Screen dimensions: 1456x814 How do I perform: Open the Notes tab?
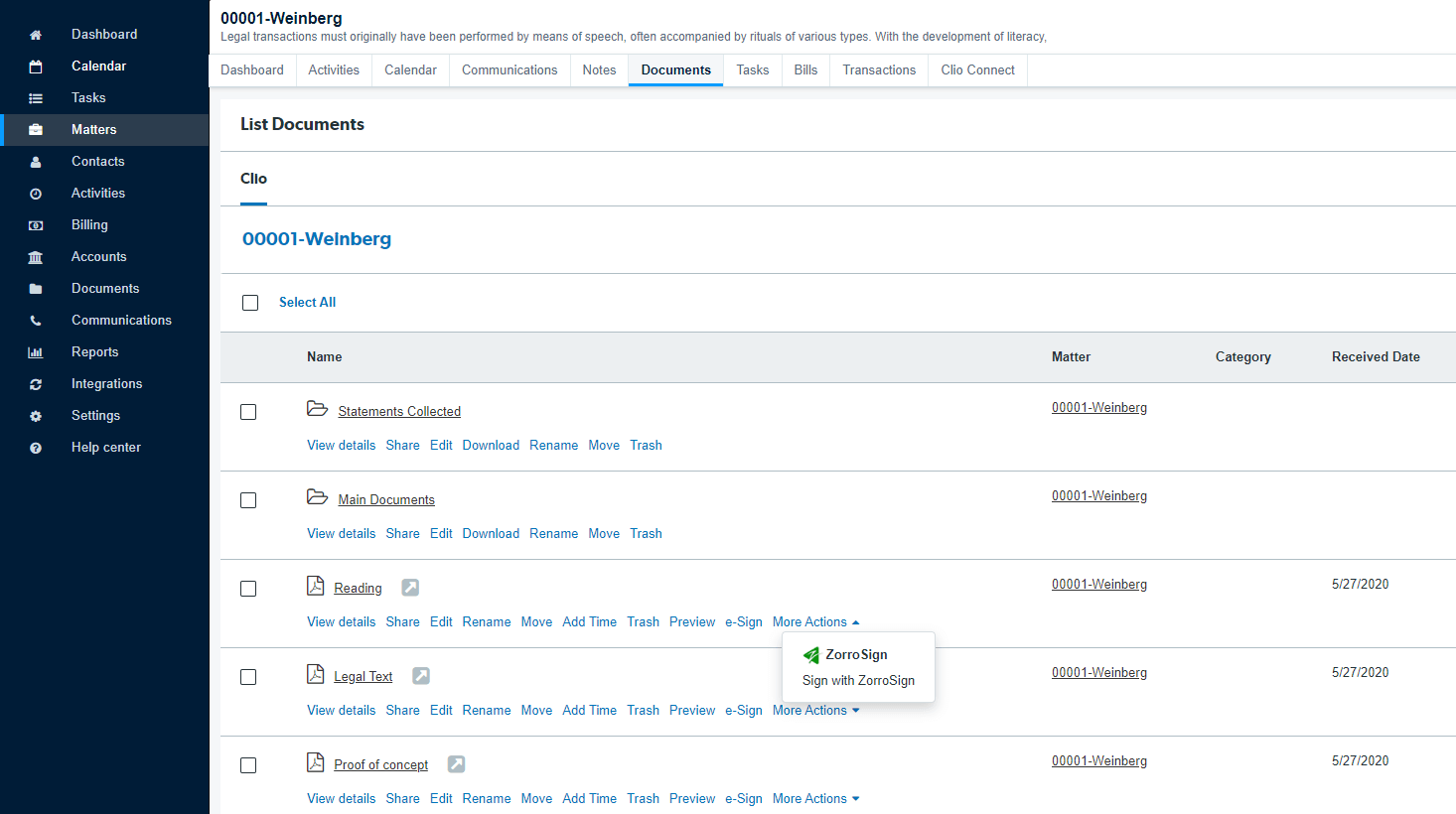(599, 70)
